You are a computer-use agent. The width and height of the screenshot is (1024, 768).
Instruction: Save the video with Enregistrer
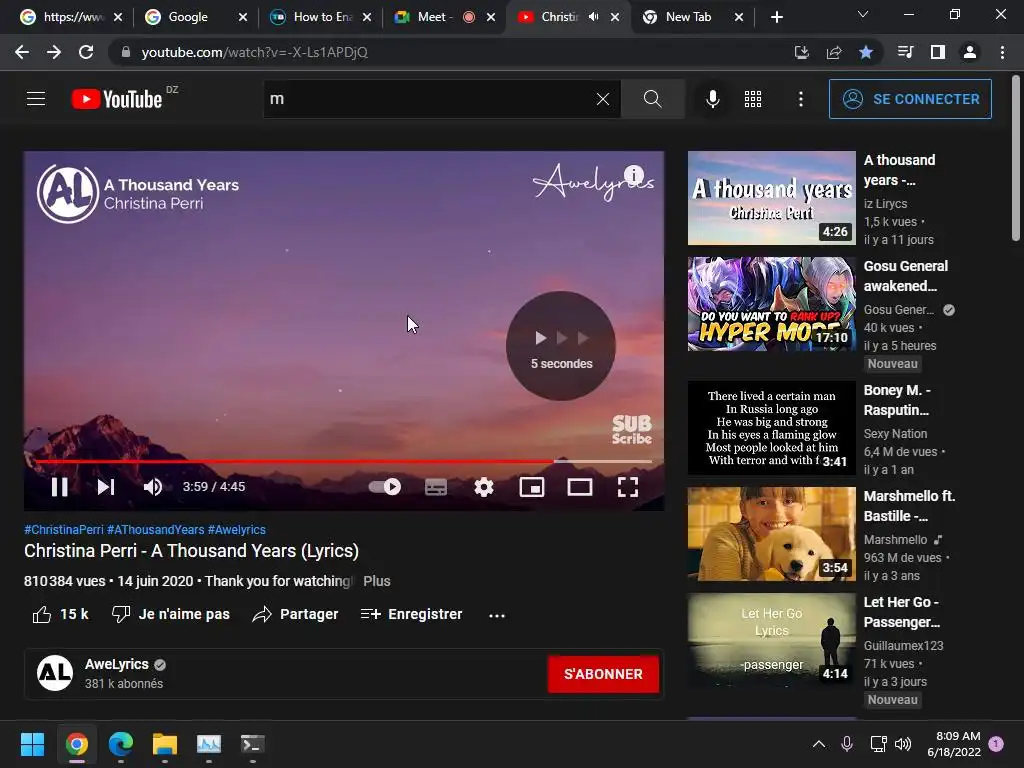(411, 615)
